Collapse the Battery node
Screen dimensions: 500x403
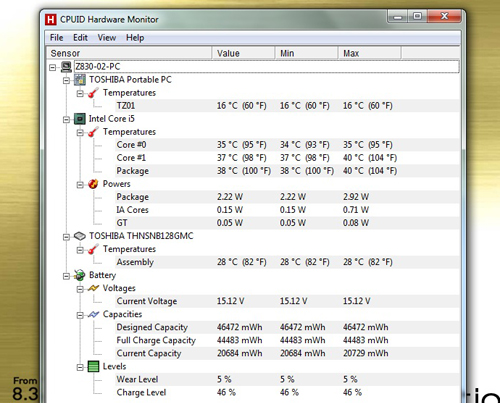tap(66, 276)
